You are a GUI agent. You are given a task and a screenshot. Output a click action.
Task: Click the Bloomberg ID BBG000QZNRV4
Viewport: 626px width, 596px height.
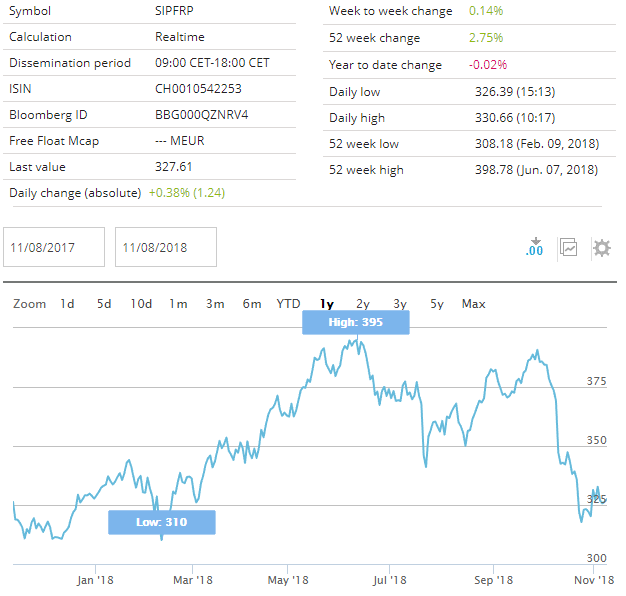pyautogui.click(x=202, y=115)
